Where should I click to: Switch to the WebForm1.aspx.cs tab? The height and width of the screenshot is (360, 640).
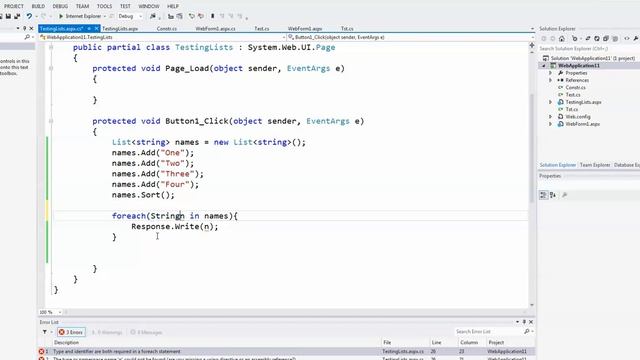(x=215, y=29)
